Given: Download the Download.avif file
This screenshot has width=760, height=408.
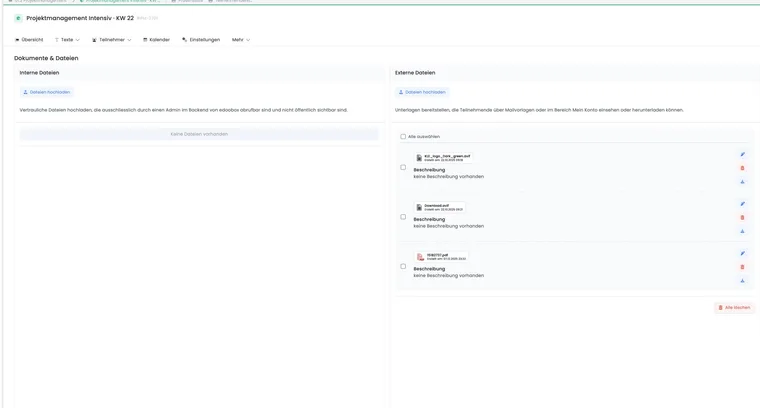Looking at the screenshot, I should pyautogui.click(x=742, y=231).
